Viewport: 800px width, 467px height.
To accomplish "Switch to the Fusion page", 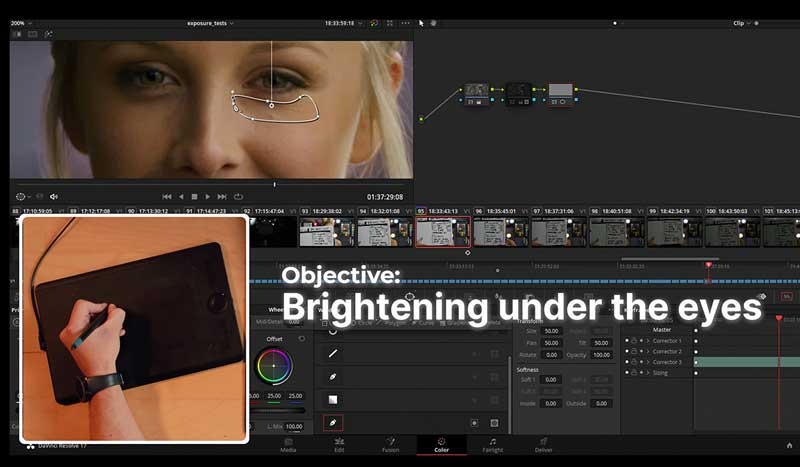I will click(x=390, y=445).
